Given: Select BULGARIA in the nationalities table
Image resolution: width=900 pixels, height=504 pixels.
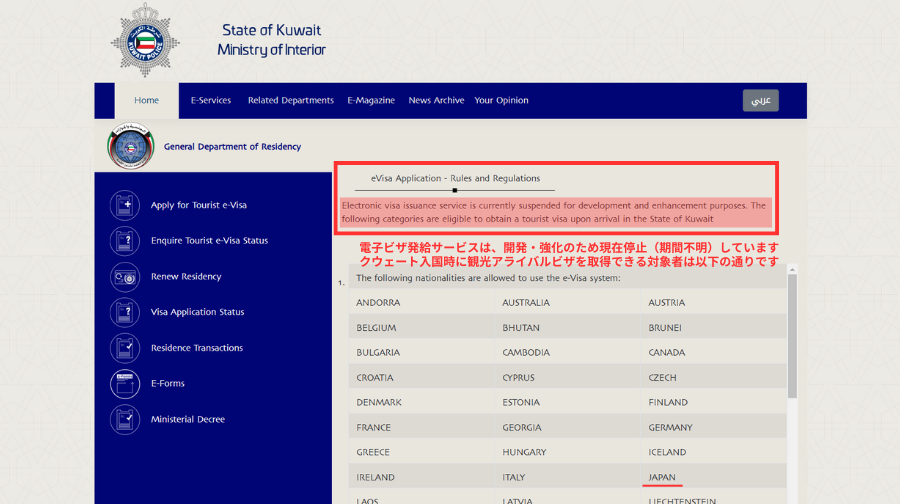Looking at the screenshot, I should (x=378, y=352).
